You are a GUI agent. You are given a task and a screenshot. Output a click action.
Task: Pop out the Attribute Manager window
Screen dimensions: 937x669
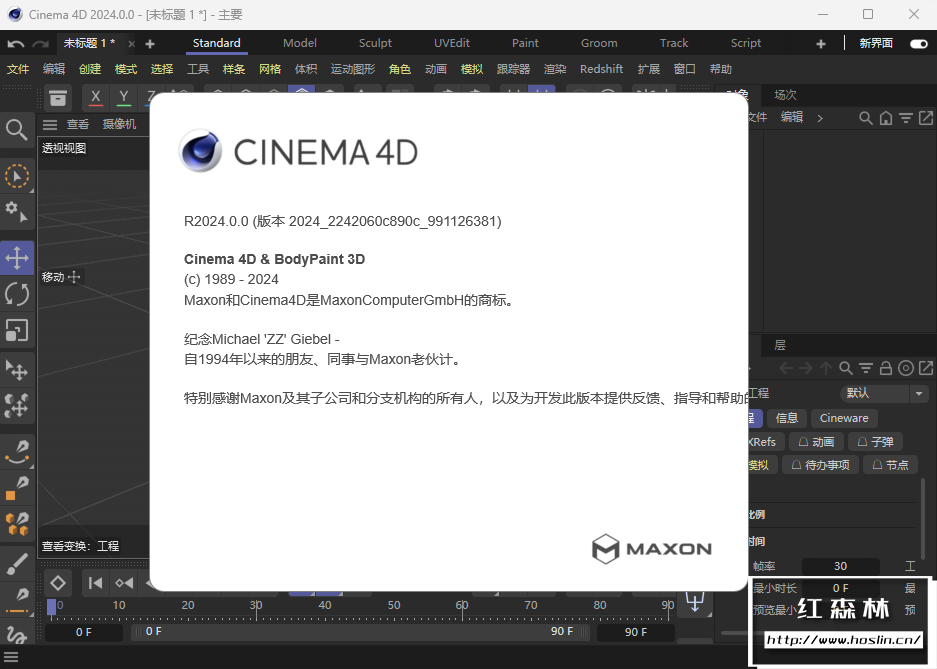(x=926, y=368)
